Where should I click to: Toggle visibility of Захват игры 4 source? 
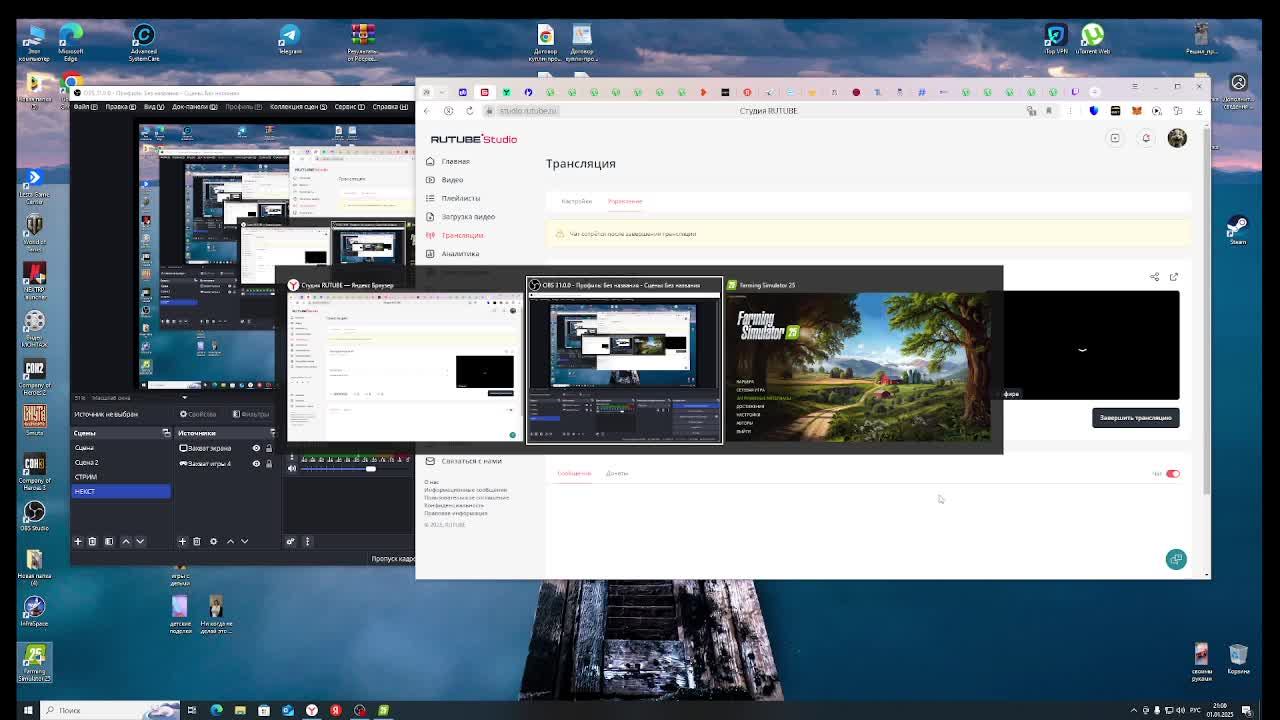[x=256, y=463]
